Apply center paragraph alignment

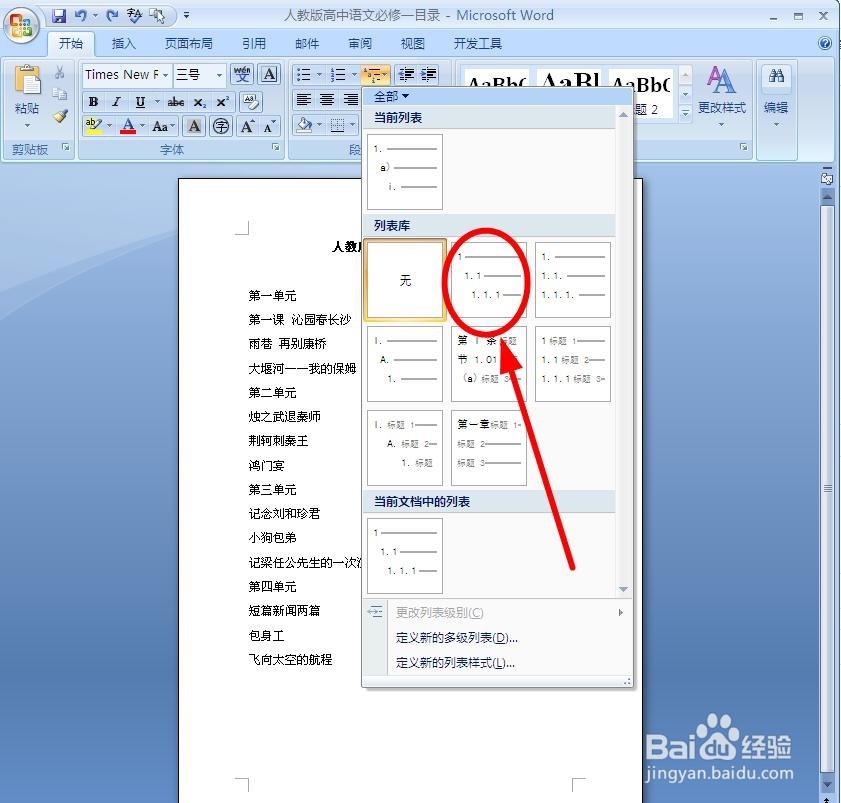[326, 99]
